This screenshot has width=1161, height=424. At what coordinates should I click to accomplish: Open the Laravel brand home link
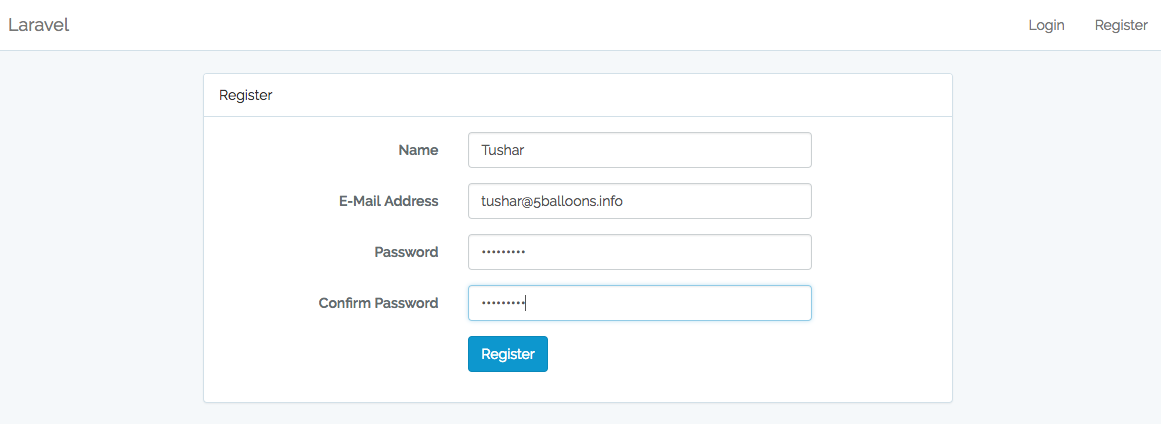pos(38,25)
